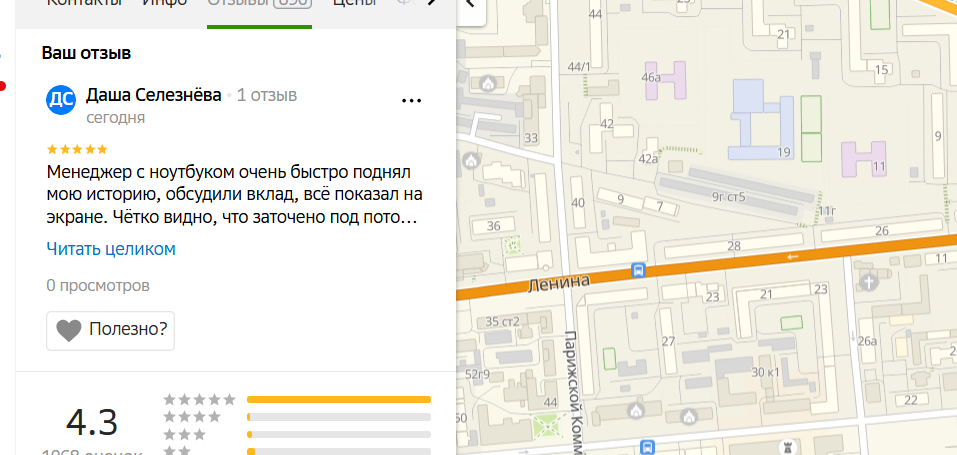Click building number 7
The width and height of the screenshot is (957, 455).
[660, 206]
